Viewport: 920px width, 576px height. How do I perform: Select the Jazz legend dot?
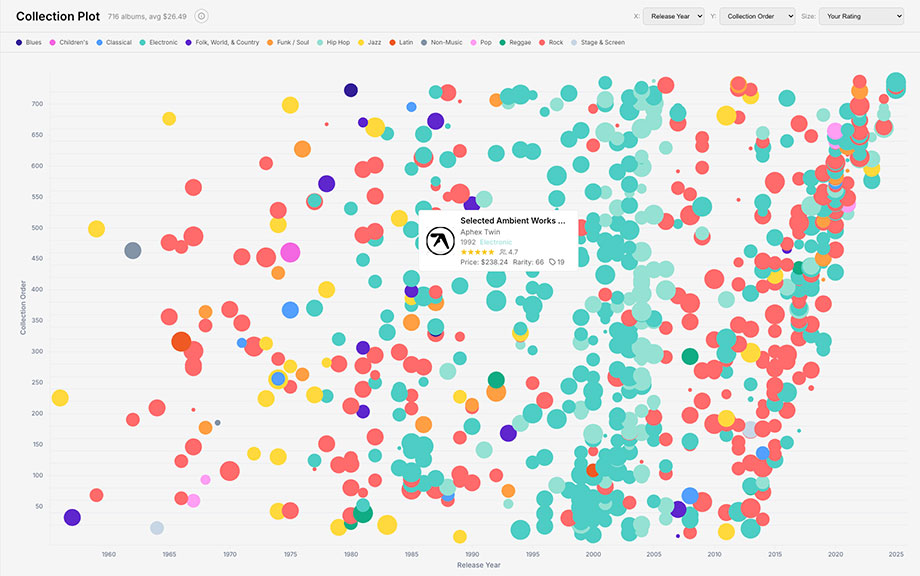pyautogui.click(x=362, y=43)
